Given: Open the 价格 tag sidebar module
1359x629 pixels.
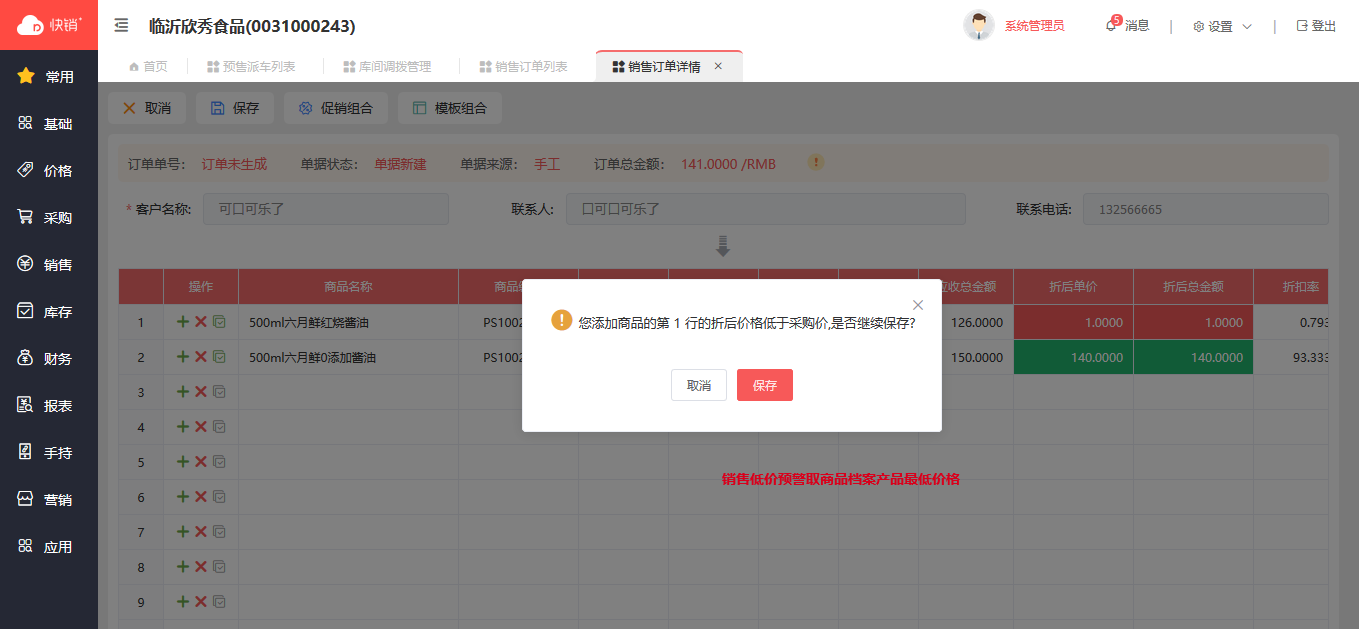Looking at the screenshot, I should click(x=49, y=170).
